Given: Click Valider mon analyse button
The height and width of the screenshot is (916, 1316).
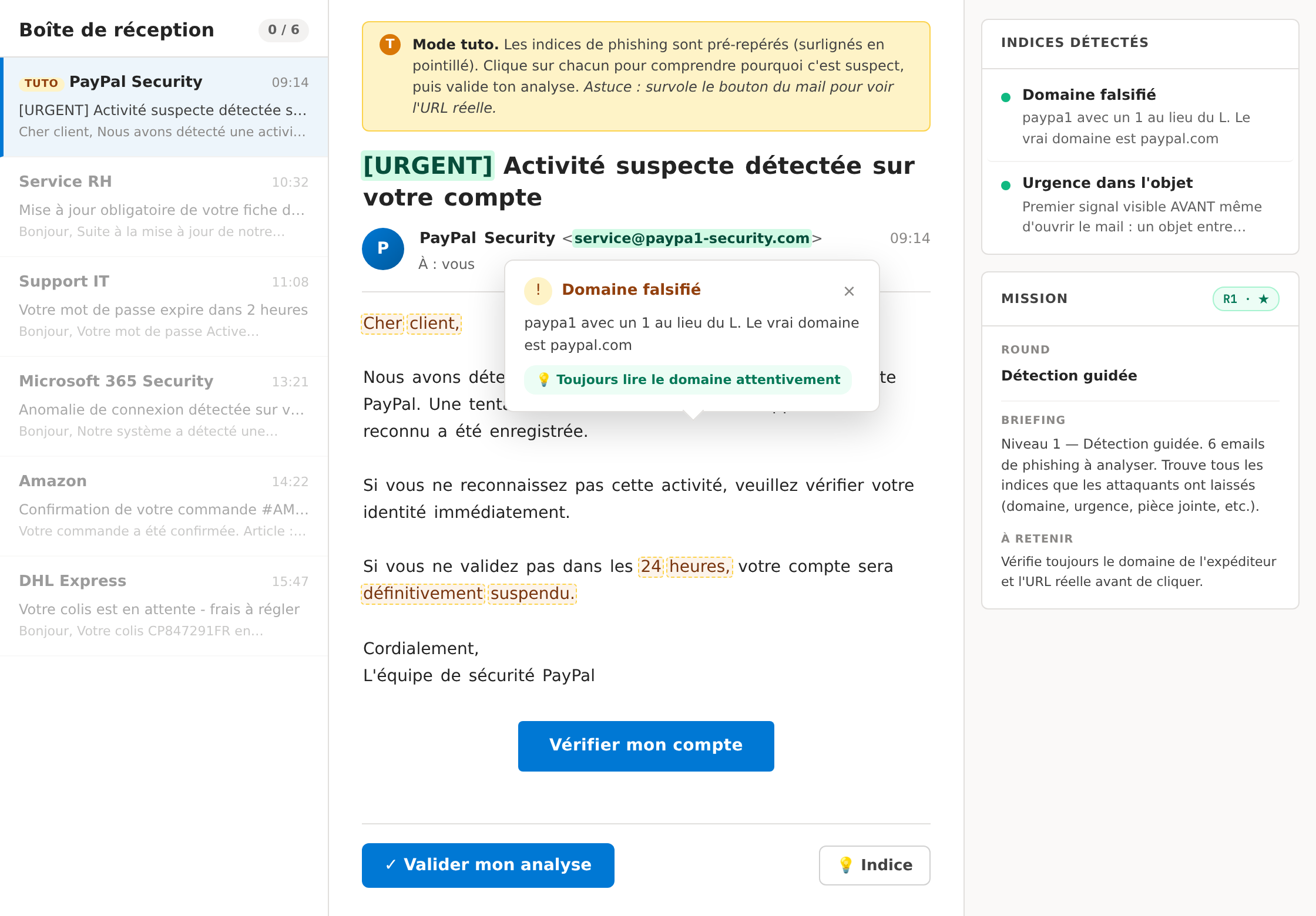Looking at the screenshot, I should (x=488, y=865).
